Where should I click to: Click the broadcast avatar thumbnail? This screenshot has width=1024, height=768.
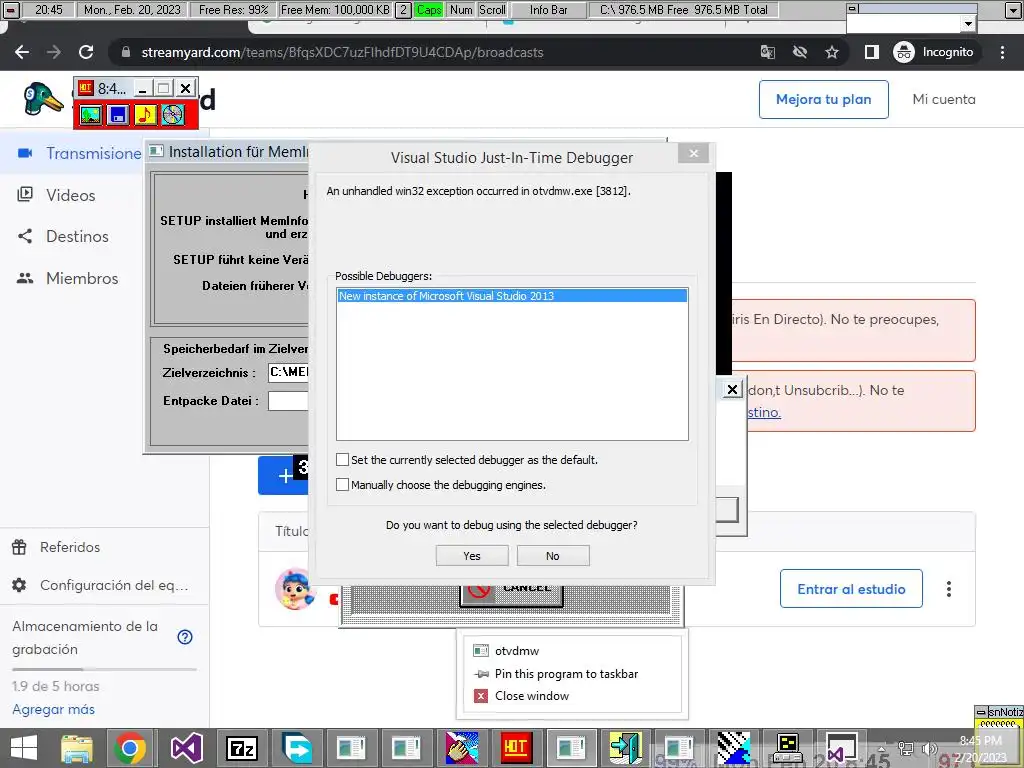295,589
